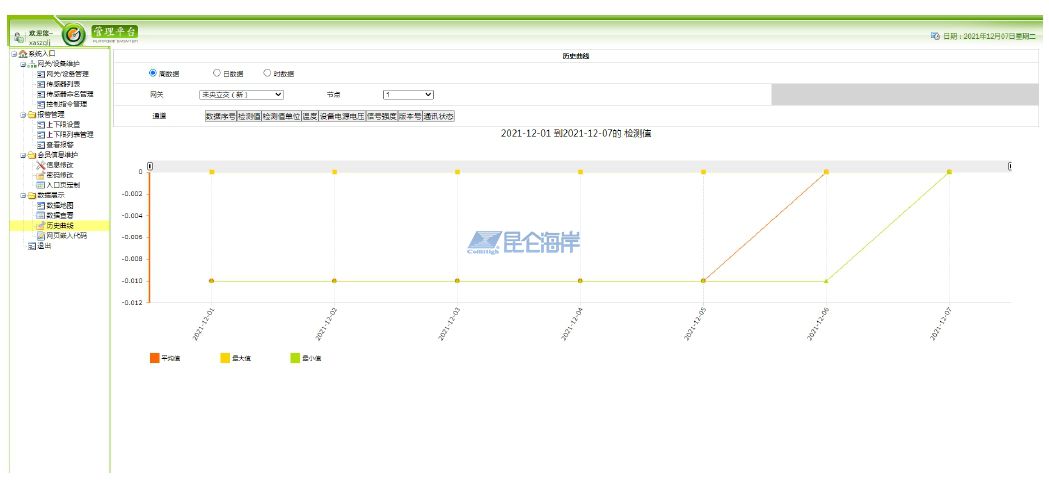
Task: Click the 退出 logout icon
Action: [30, 246]
